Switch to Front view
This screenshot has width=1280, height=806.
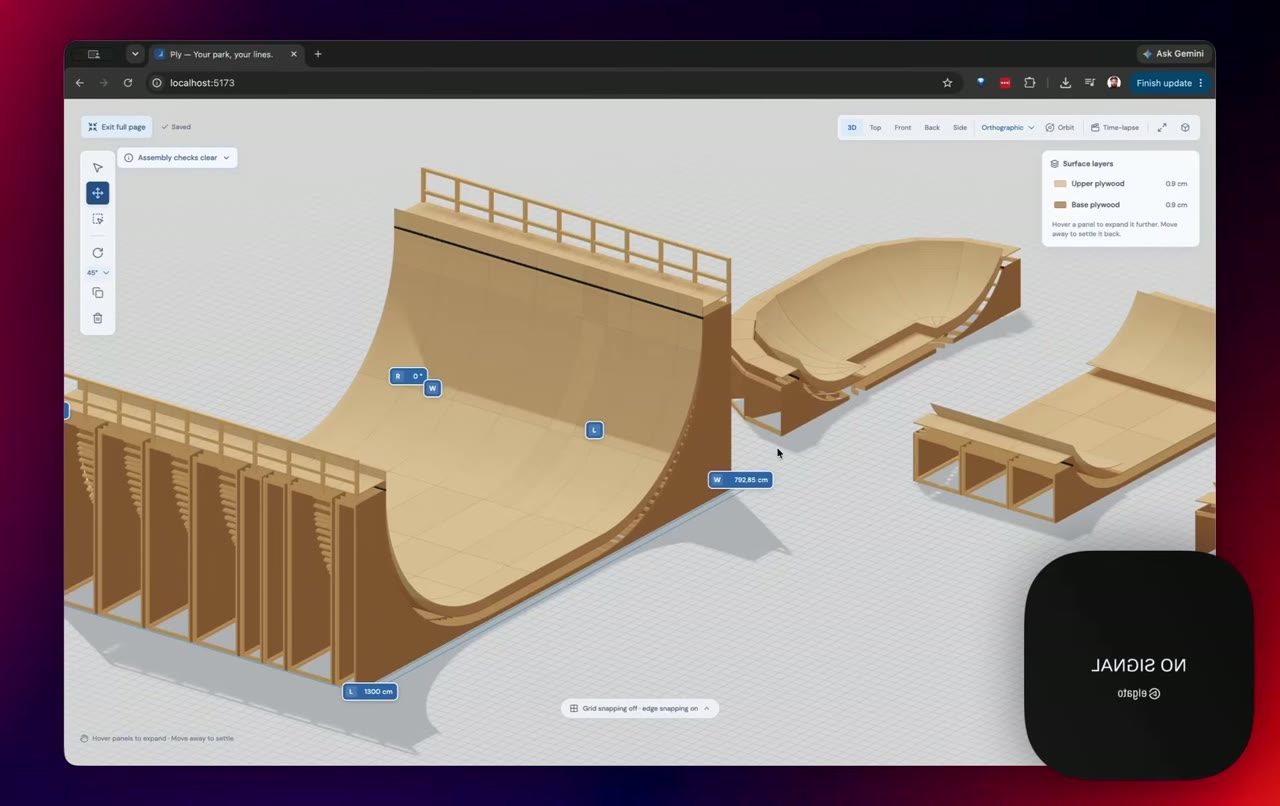click(903, 127)
